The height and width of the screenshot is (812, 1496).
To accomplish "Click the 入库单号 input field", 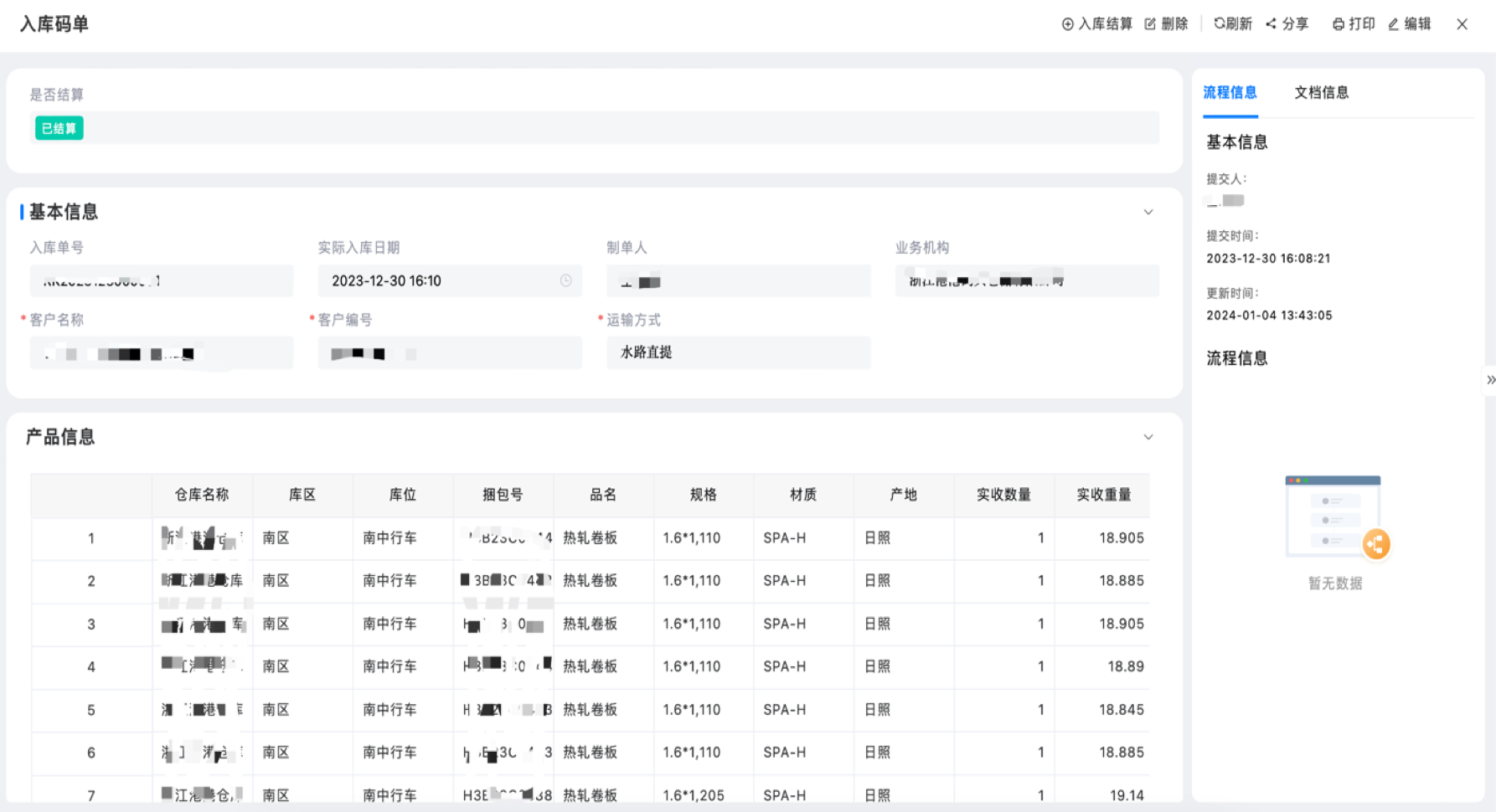I will pos(162,281).
